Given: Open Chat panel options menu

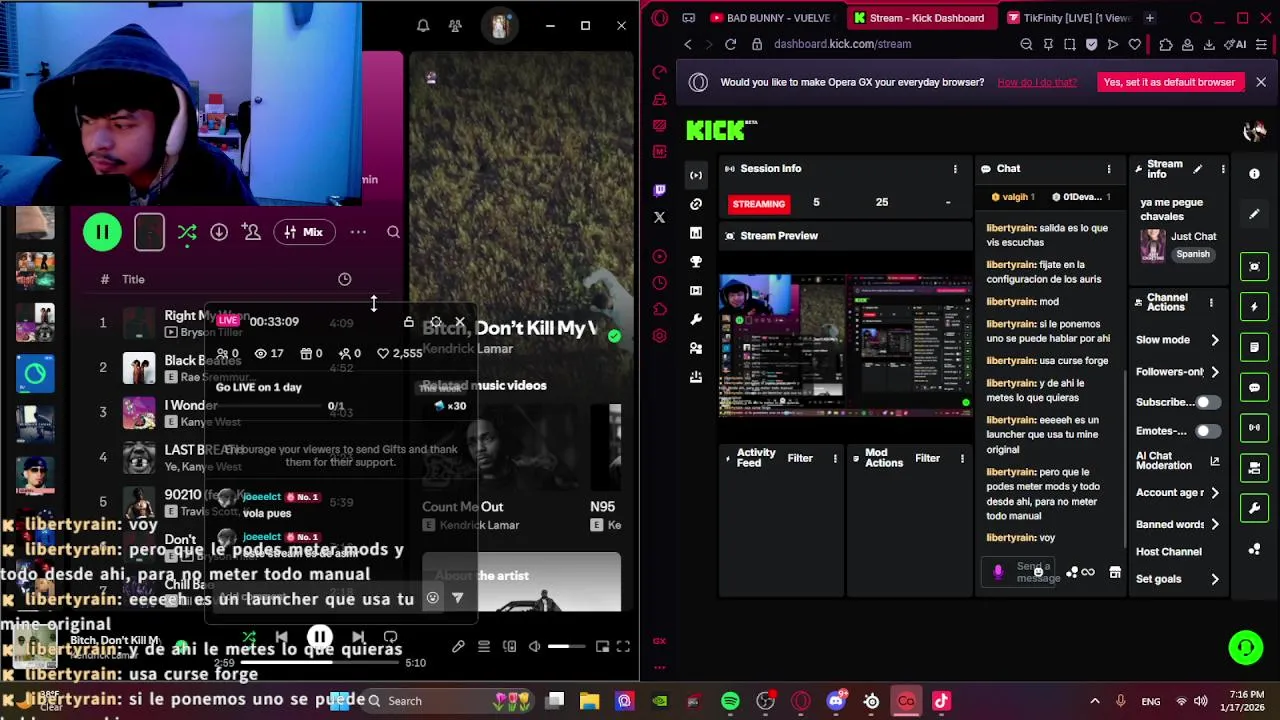Looking at the screenshot, I should point(1108,169).
